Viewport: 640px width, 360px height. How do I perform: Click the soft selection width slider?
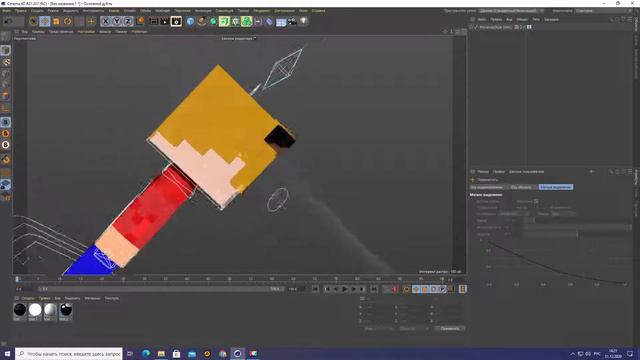577,234
